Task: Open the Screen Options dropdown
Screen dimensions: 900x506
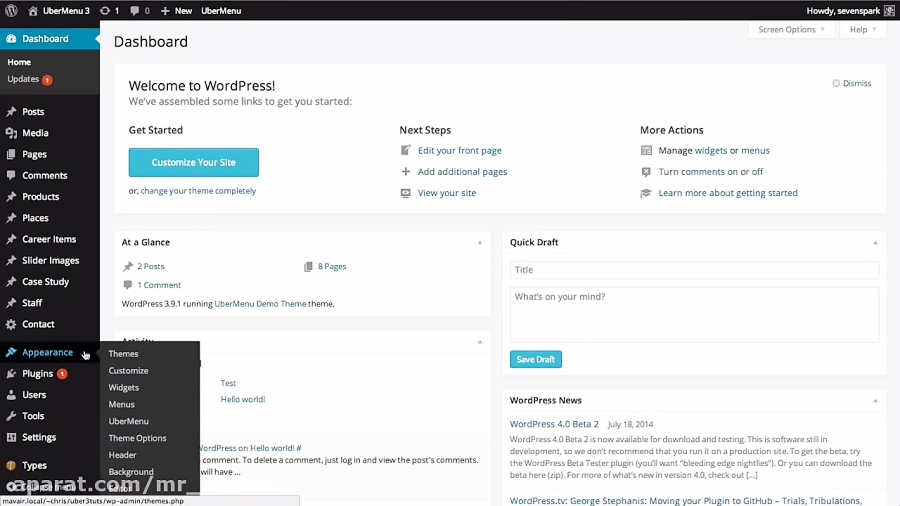Action: pos(791,29)
